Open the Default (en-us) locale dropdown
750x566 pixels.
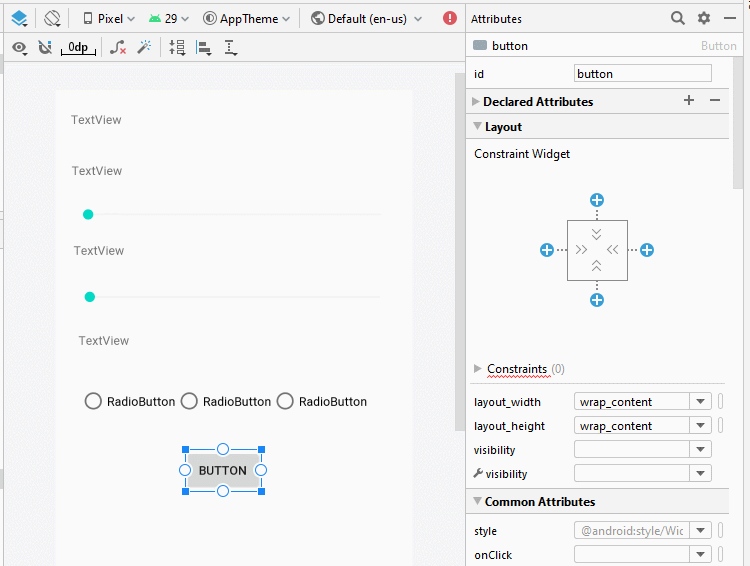(x=366, y=19)
